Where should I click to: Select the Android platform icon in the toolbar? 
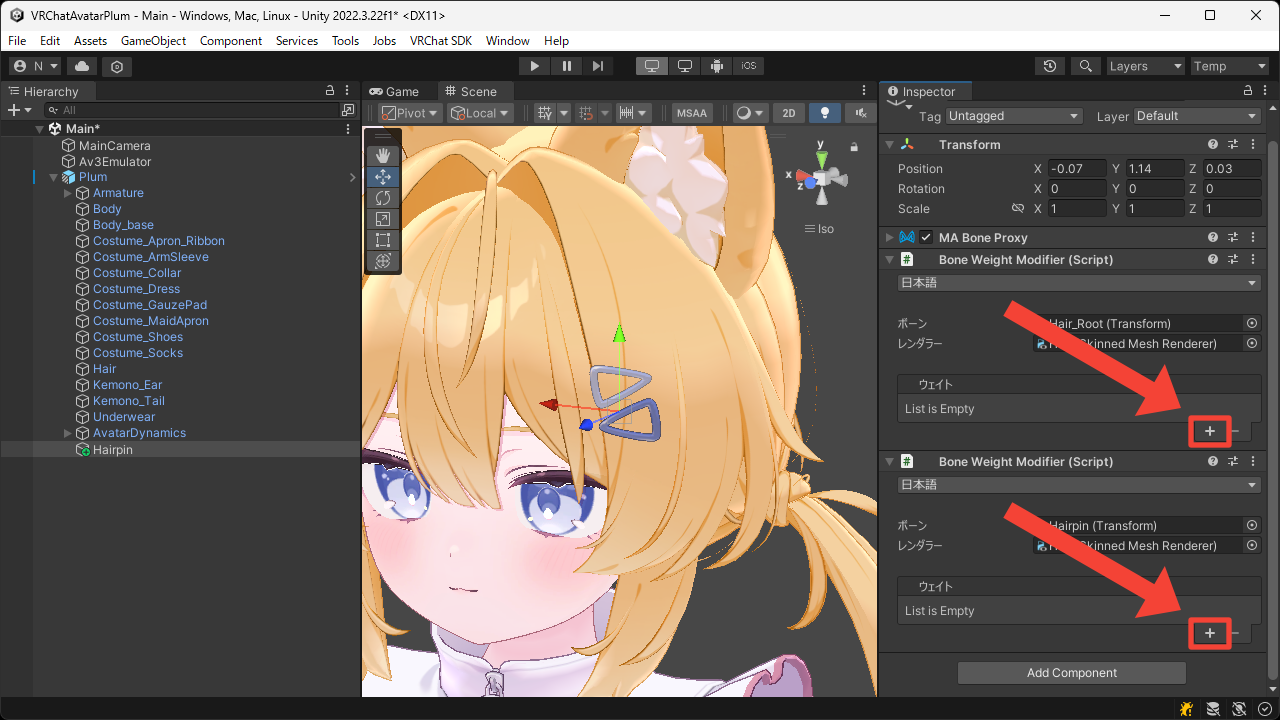pyautogui.click(x=716, y=65)
